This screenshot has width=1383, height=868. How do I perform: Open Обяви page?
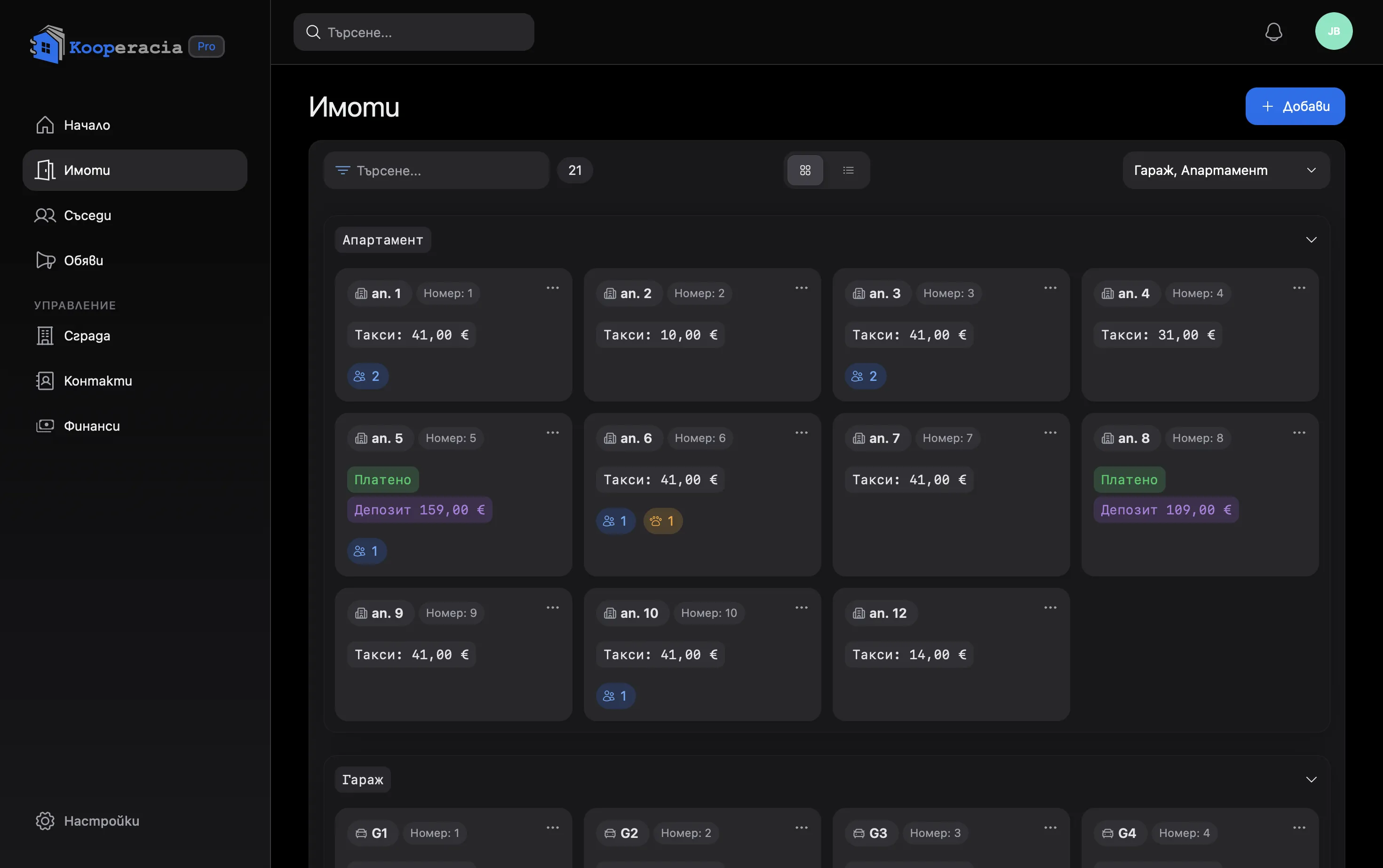(x=135, y=260)
